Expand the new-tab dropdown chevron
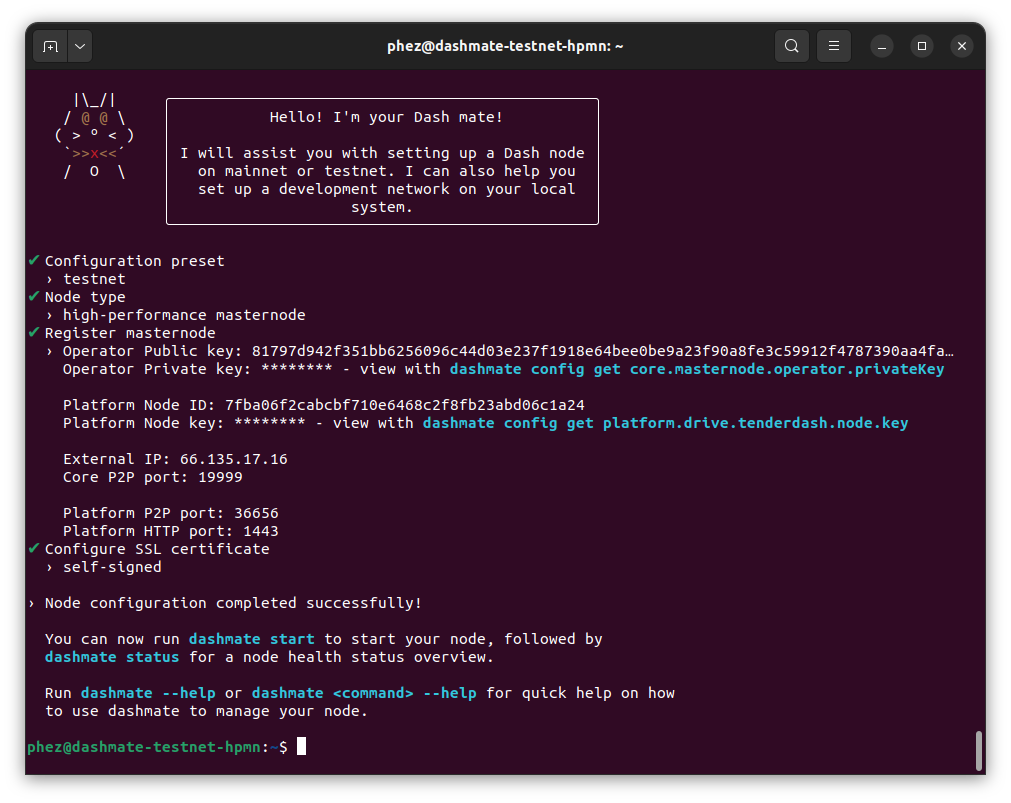Screen dimensions: 1011x803 (x=79, y=45)
